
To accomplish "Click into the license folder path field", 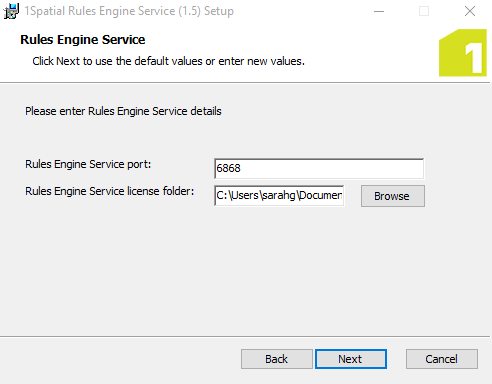I will [x=279, y=196].
